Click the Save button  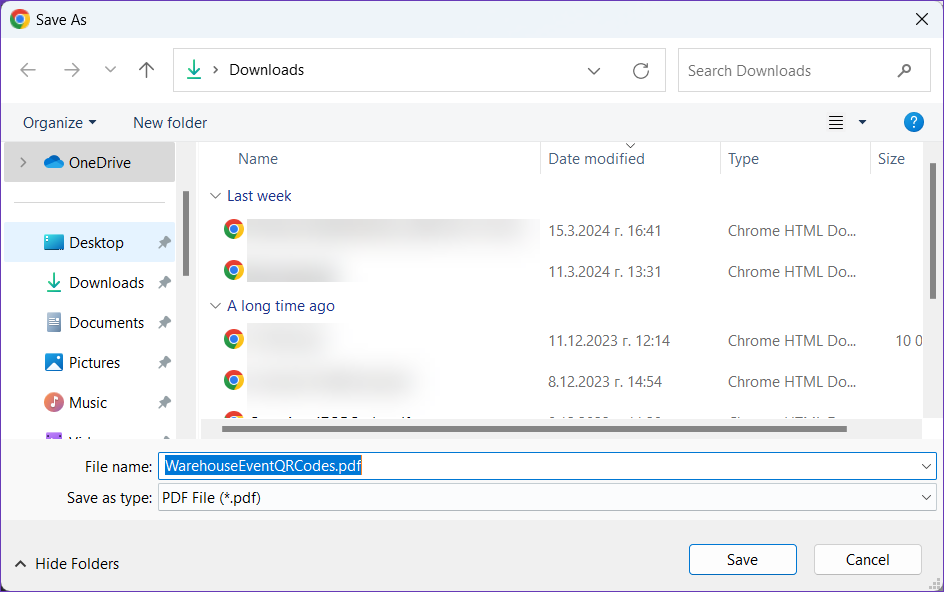pos(742,560)
